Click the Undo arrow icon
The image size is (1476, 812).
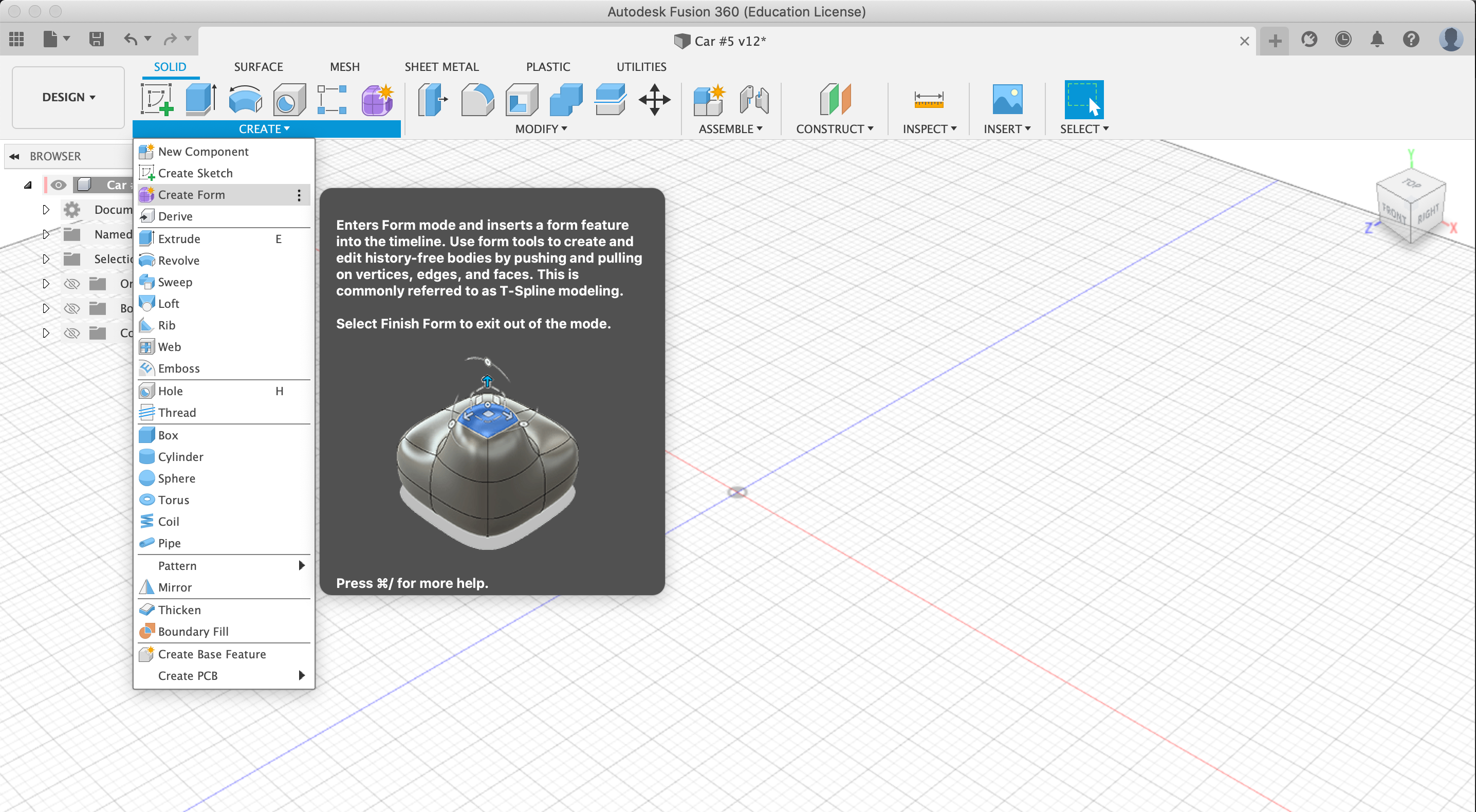click(131, 39)
